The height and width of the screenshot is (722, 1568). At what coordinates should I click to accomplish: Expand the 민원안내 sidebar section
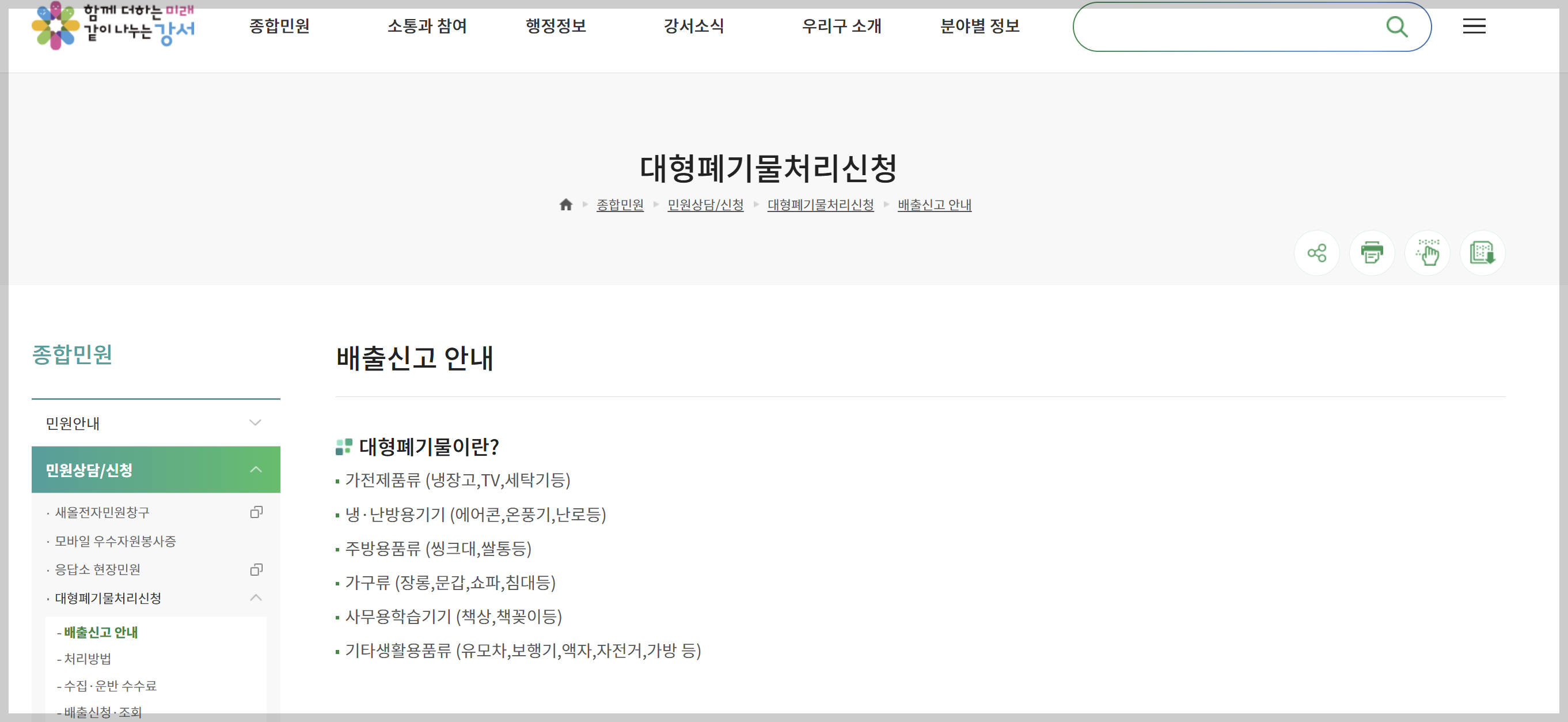click(x=255, y=423)
